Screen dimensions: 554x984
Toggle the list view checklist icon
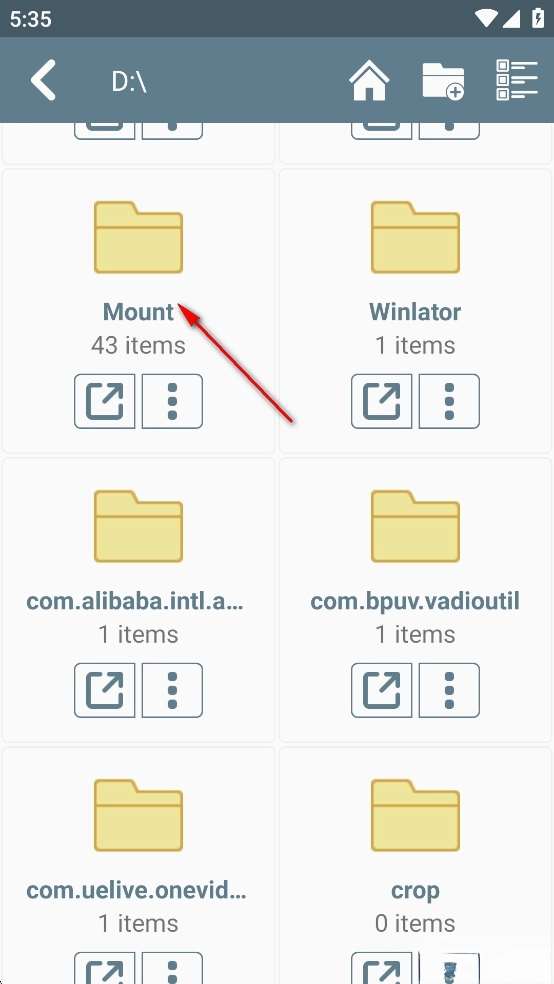(517, 80)
